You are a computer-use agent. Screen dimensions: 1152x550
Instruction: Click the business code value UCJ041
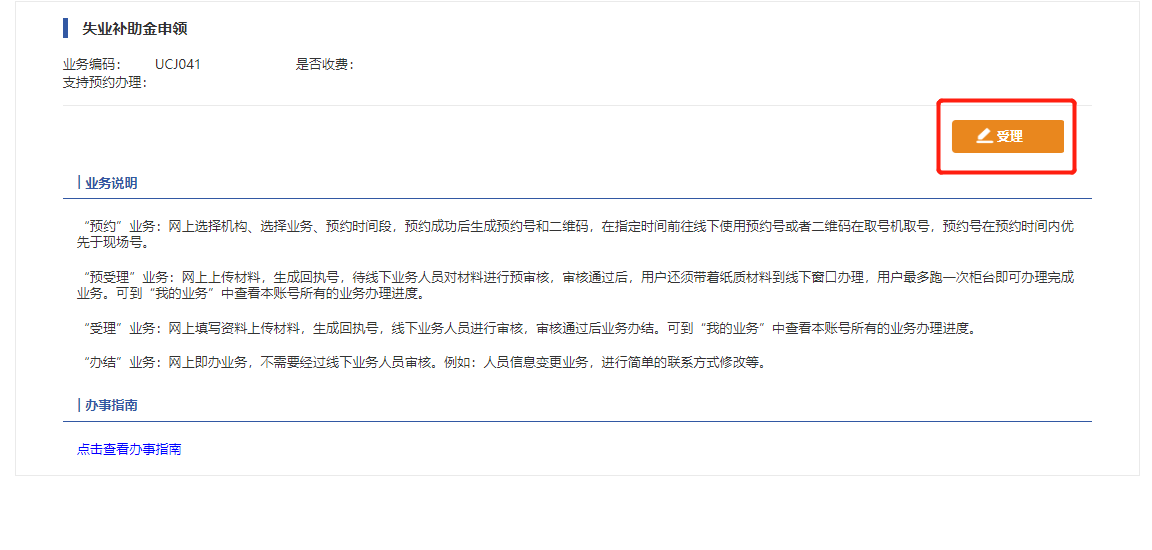coord(178,65)
